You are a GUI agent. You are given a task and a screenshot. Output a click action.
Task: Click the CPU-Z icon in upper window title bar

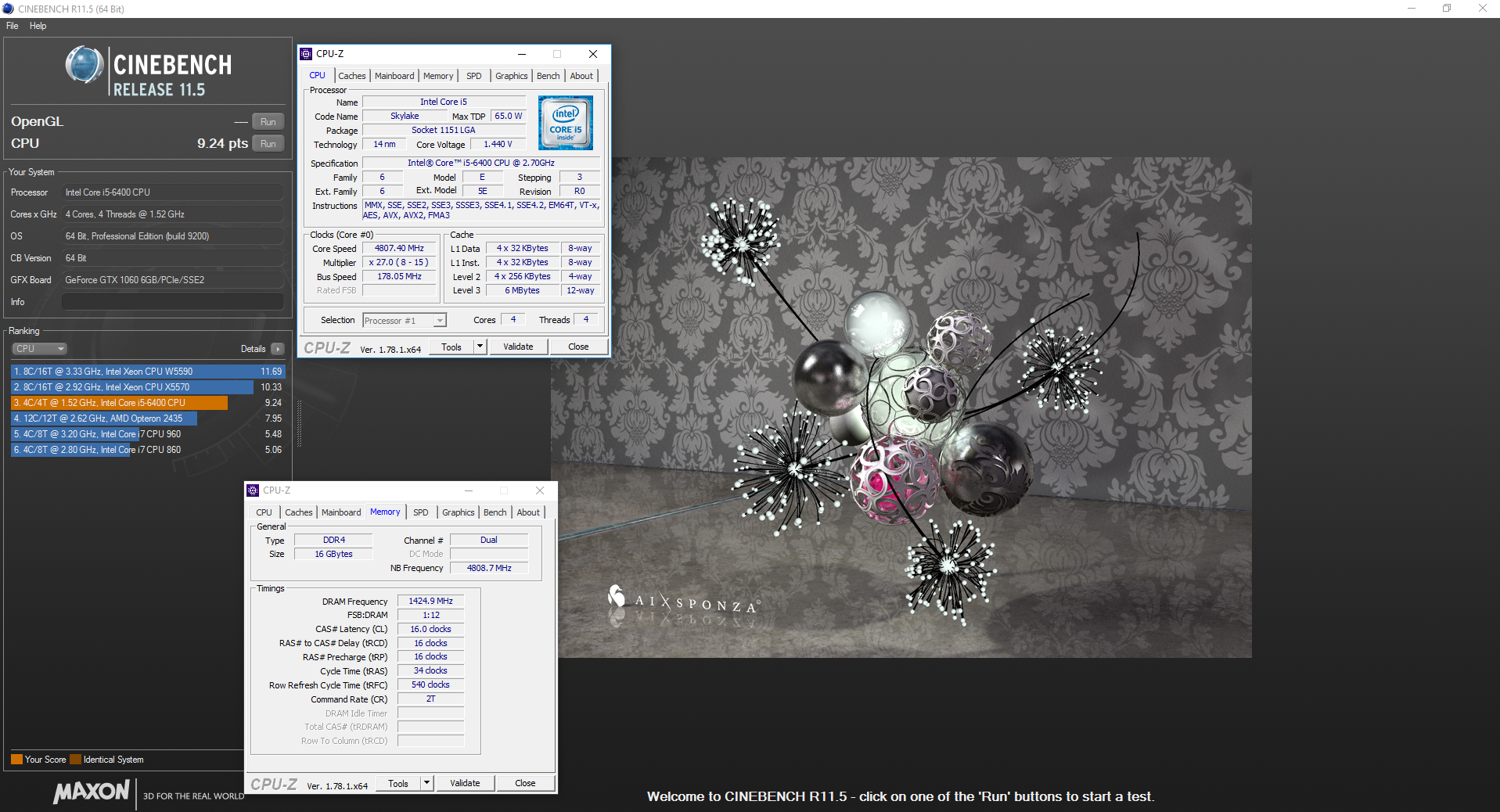click(x=306, y=54)
